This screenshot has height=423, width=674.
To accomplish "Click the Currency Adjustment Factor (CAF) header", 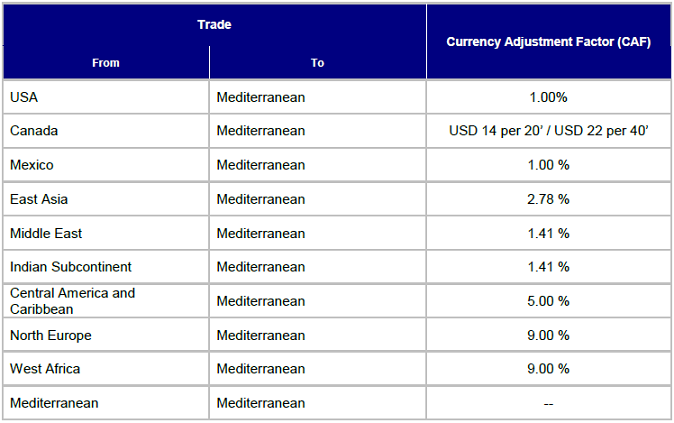I will 548,42.
